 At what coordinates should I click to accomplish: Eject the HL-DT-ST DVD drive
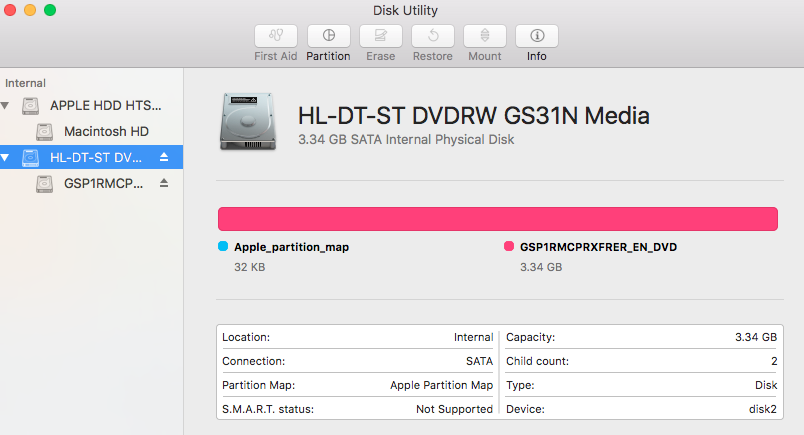point(164,157)
